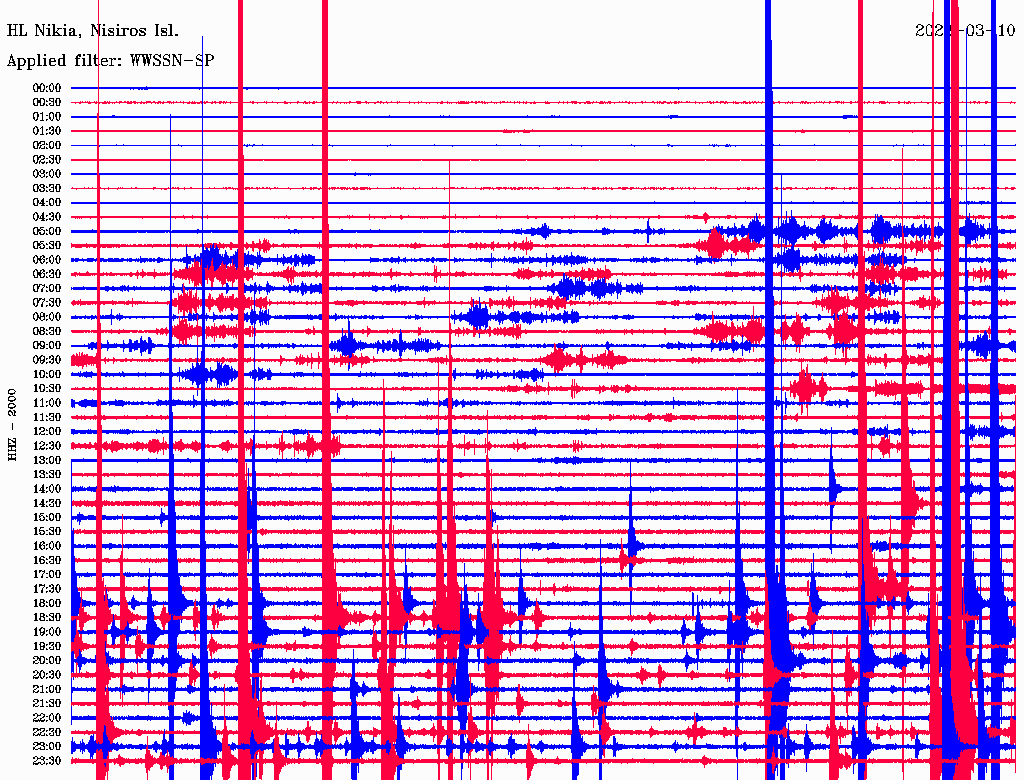The width and height of the screenshot is (1024, 780).
Task: Click the 02:30 time label
Action: [x=46, y=159]
